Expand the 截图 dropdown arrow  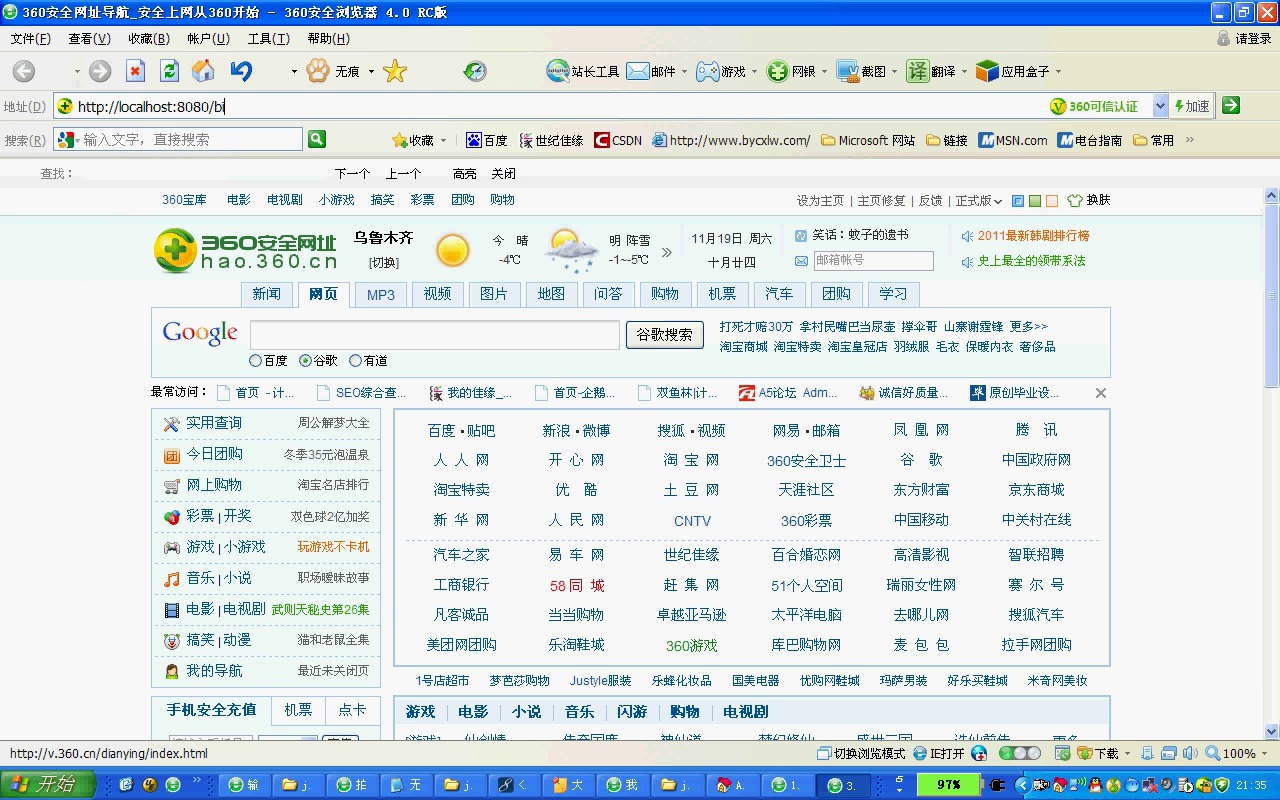[894, 72]
